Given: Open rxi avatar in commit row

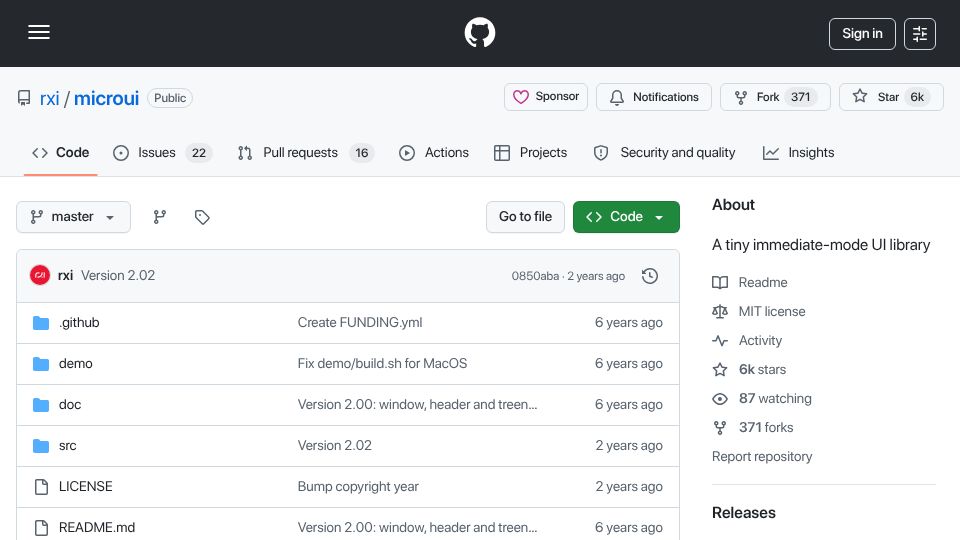Looking at the screenshot, I should [x=40, y=276].
